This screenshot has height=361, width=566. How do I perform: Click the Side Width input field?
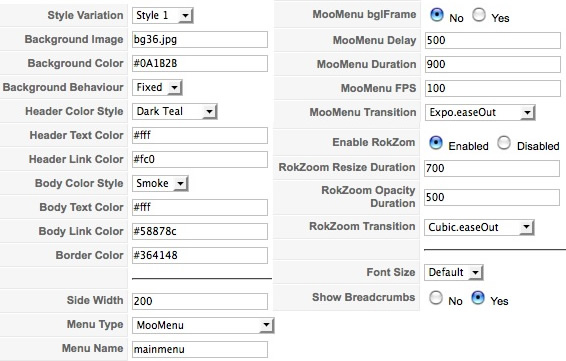[x=200, y=301]
